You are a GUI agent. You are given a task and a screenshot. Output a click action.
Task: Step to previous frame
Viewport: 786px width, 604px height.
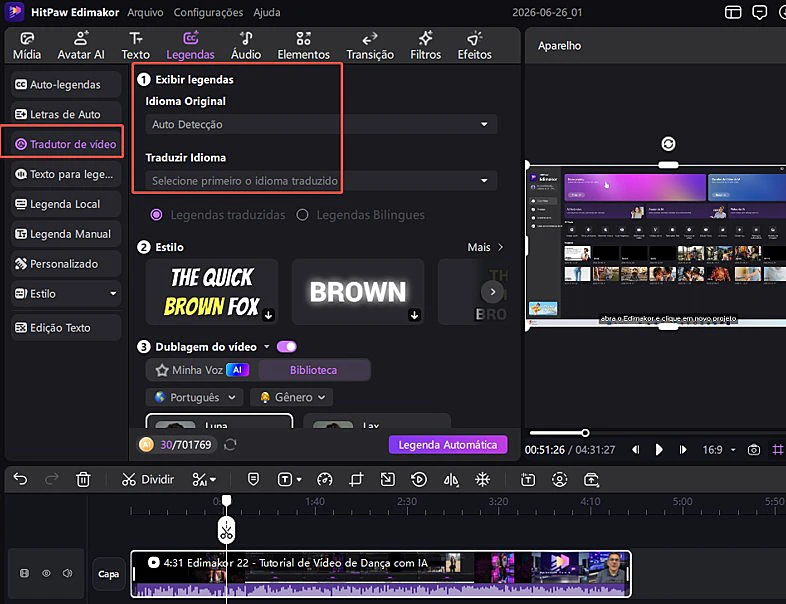coord(635,450)
